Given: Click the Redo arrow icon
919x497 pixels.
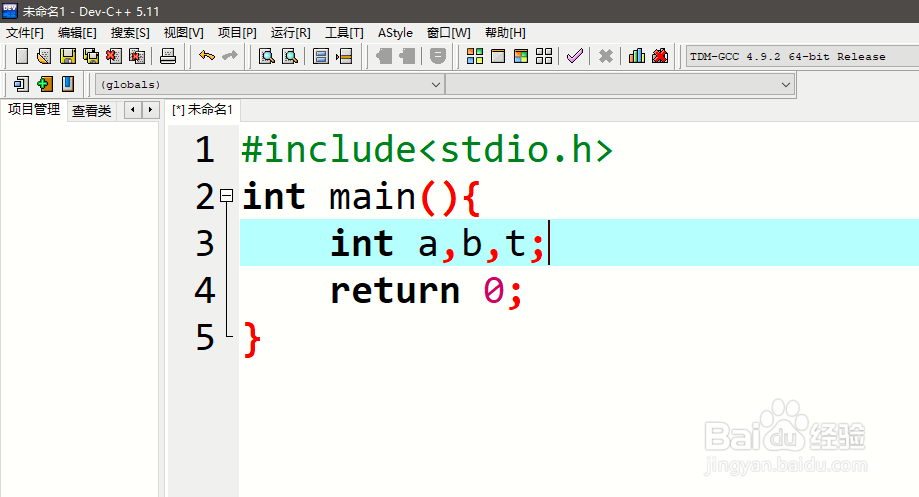Looking at the screenshot, I should [x=230, y=56].
